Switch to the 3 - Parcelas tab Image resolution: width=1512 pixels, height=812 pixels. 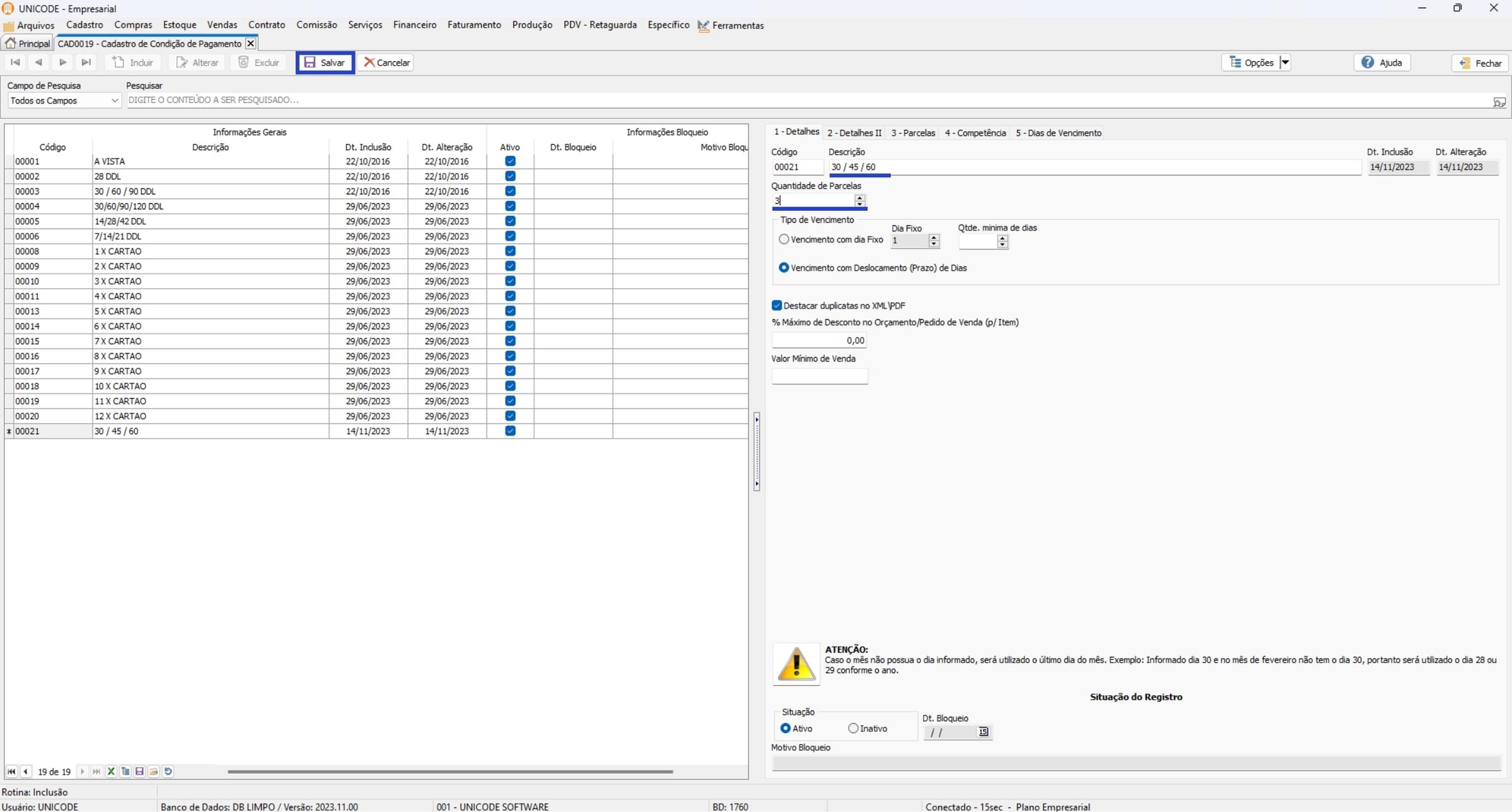[x=913, y=133]
